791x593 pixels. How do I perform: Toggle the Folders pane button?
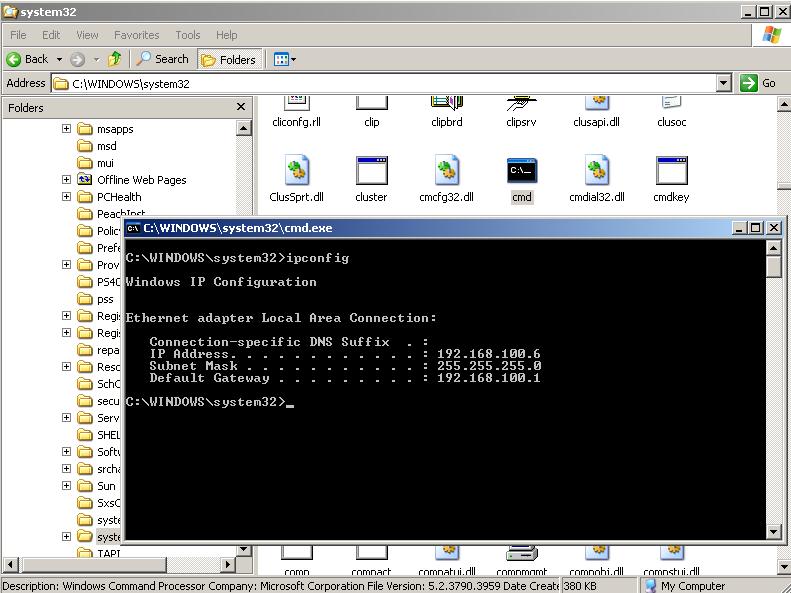230,60
